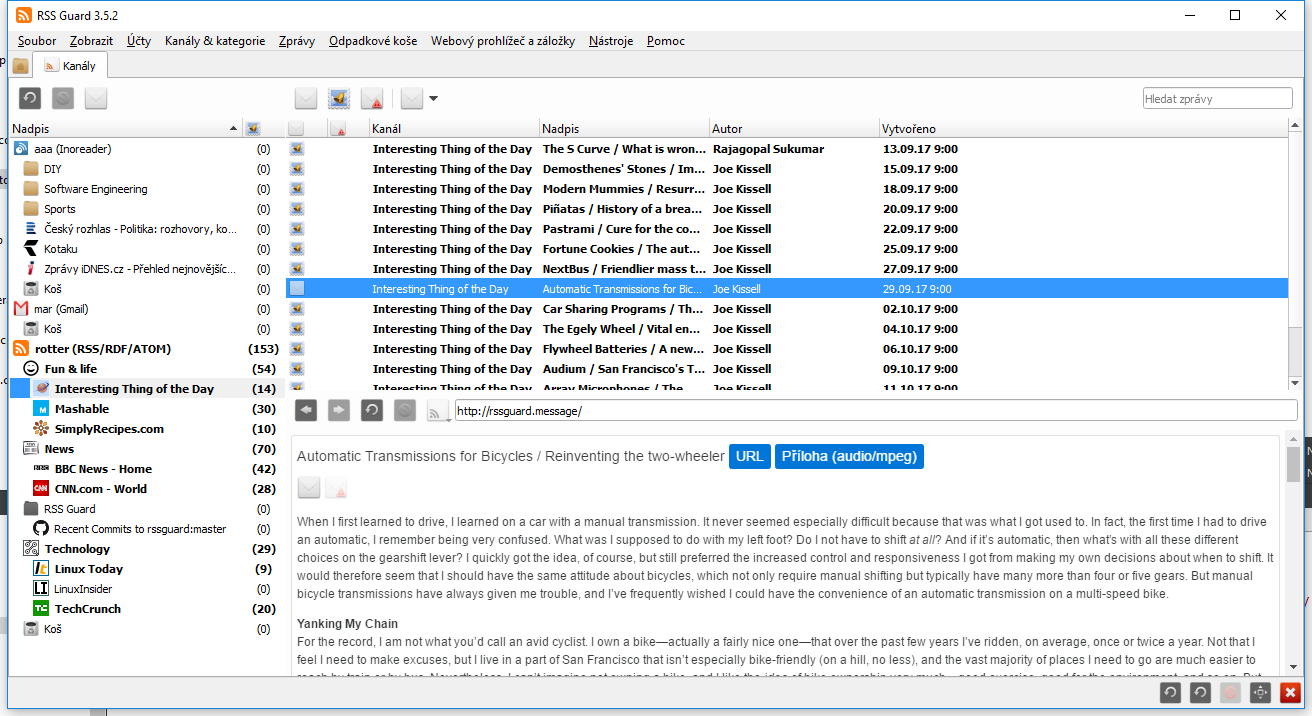This screenshot has width=1312, height=716.
Task: Open the message filter dropdown arrow
Action: [433, 98]
